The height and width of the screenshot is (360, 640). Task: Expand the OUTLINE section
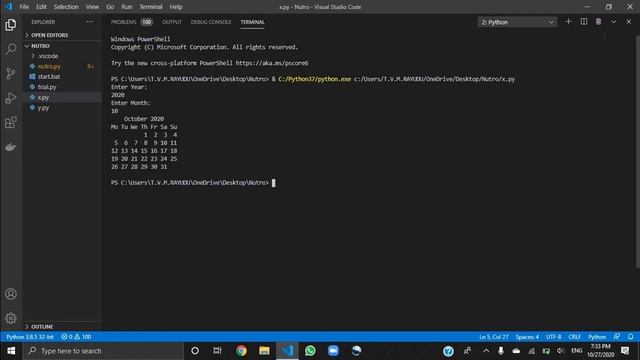(42, 327)
